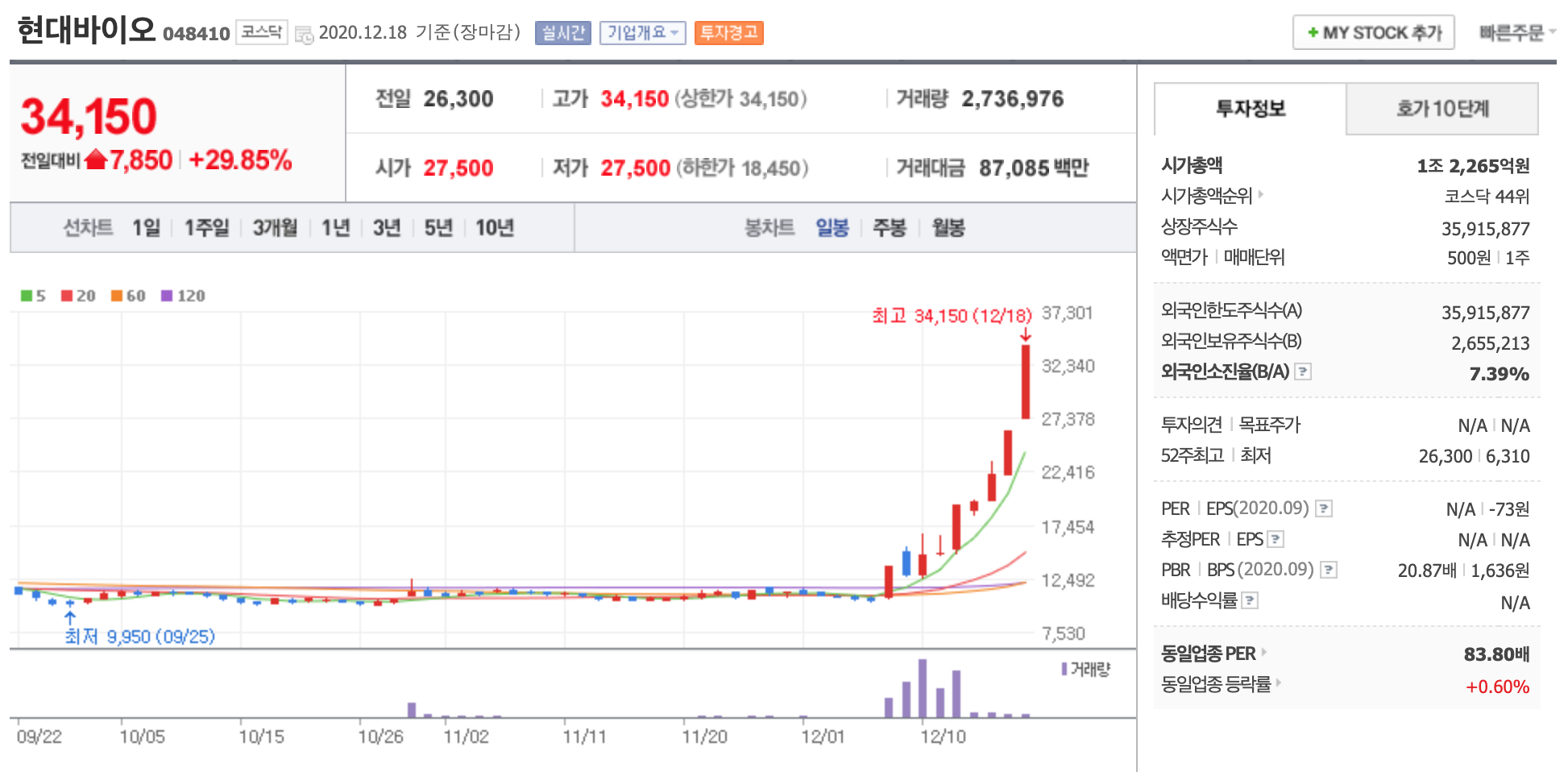This screenshot has height=772, width=1568.
Task: Click the 실시간 badge button
Action: (x=563, y=33)
